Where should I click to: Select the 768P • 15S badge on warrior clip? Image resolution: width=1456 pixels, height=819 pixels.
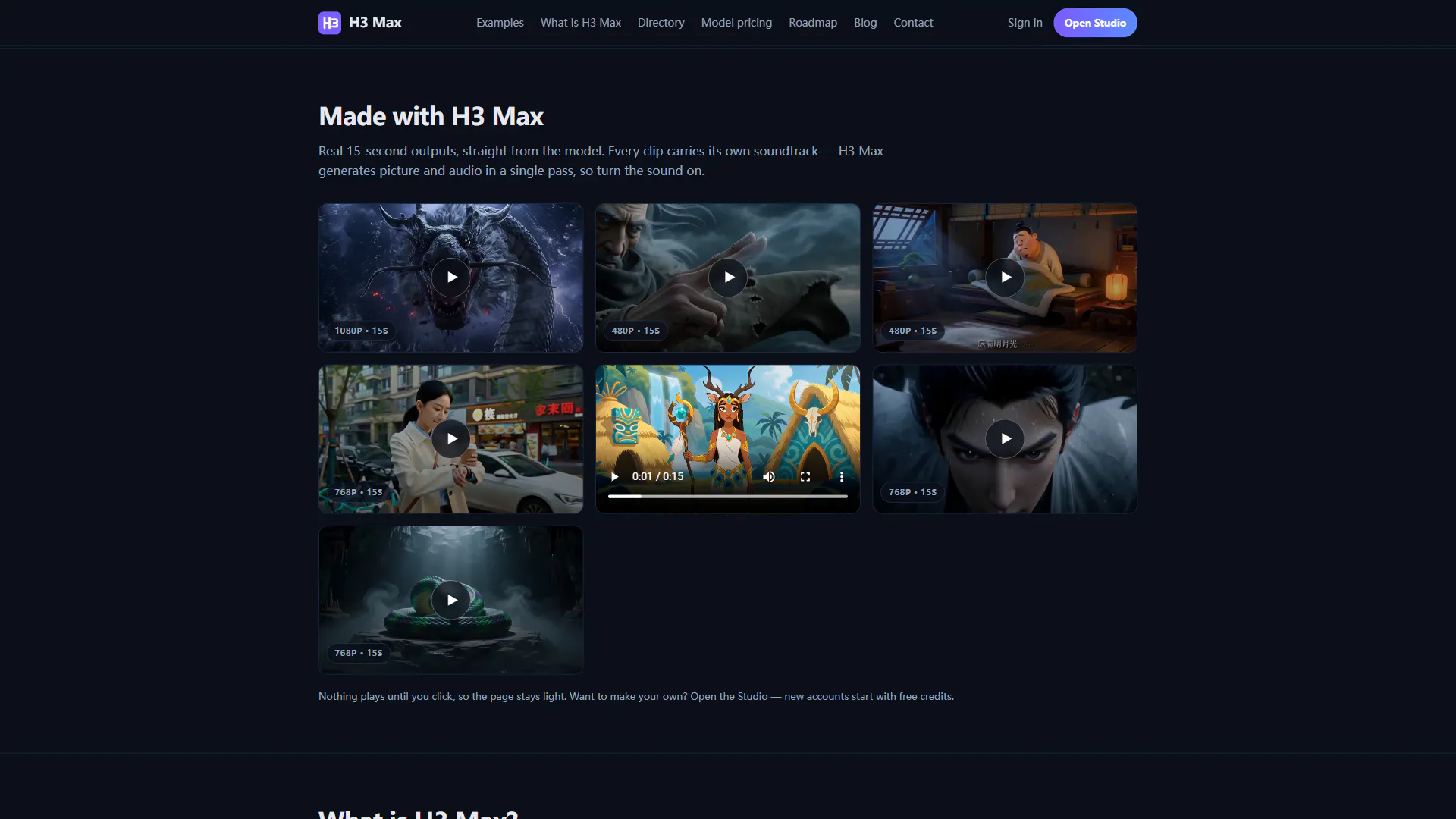(912, 492)
